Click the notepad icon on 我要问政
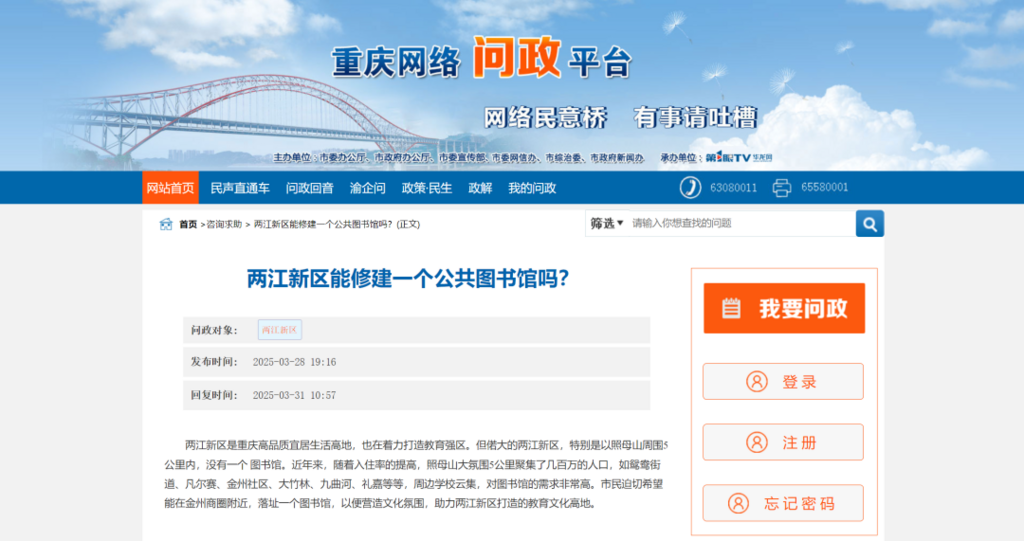 coord(732,308)
